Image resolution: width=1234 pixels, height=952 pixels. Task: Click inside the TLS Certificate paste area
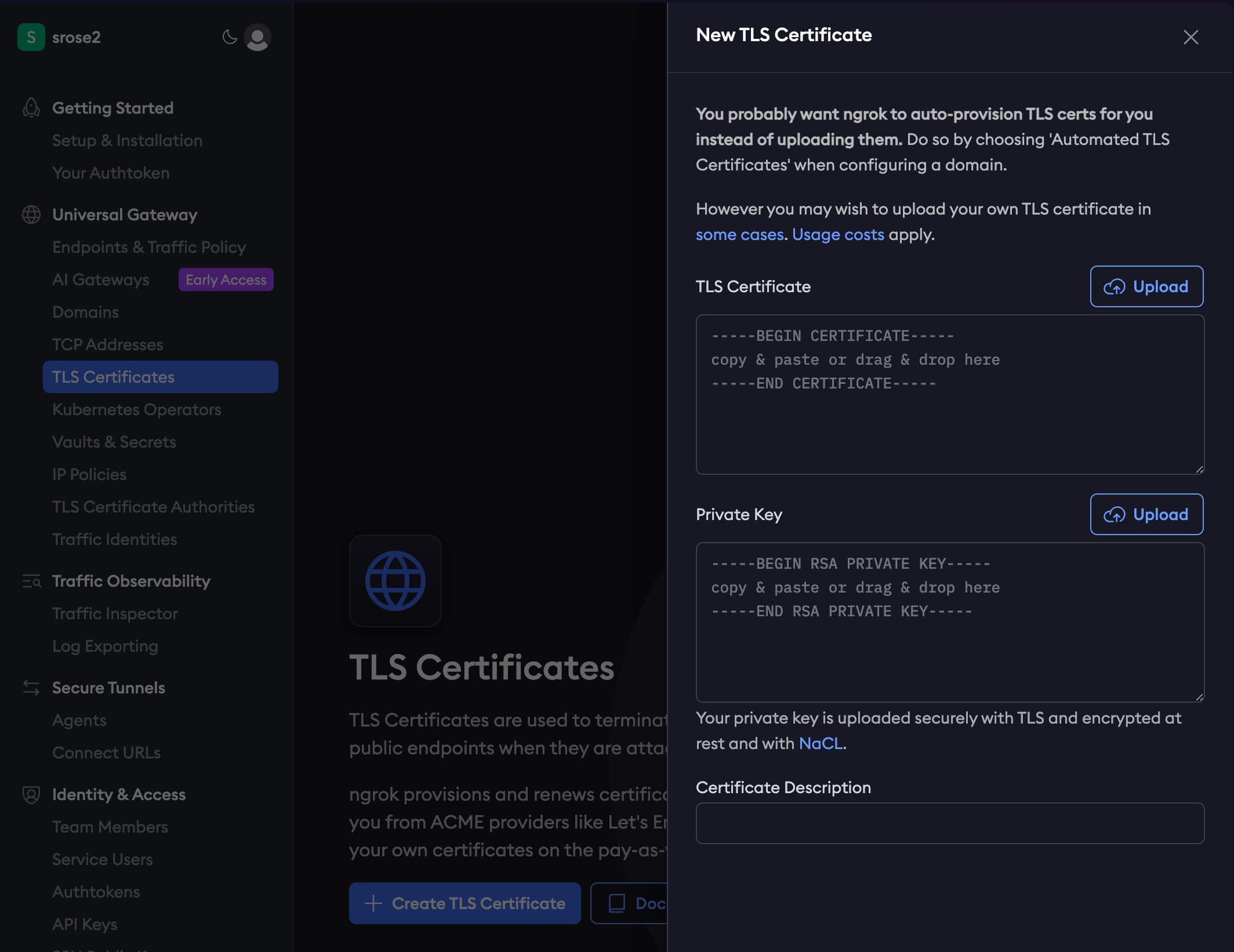point(949,394)
